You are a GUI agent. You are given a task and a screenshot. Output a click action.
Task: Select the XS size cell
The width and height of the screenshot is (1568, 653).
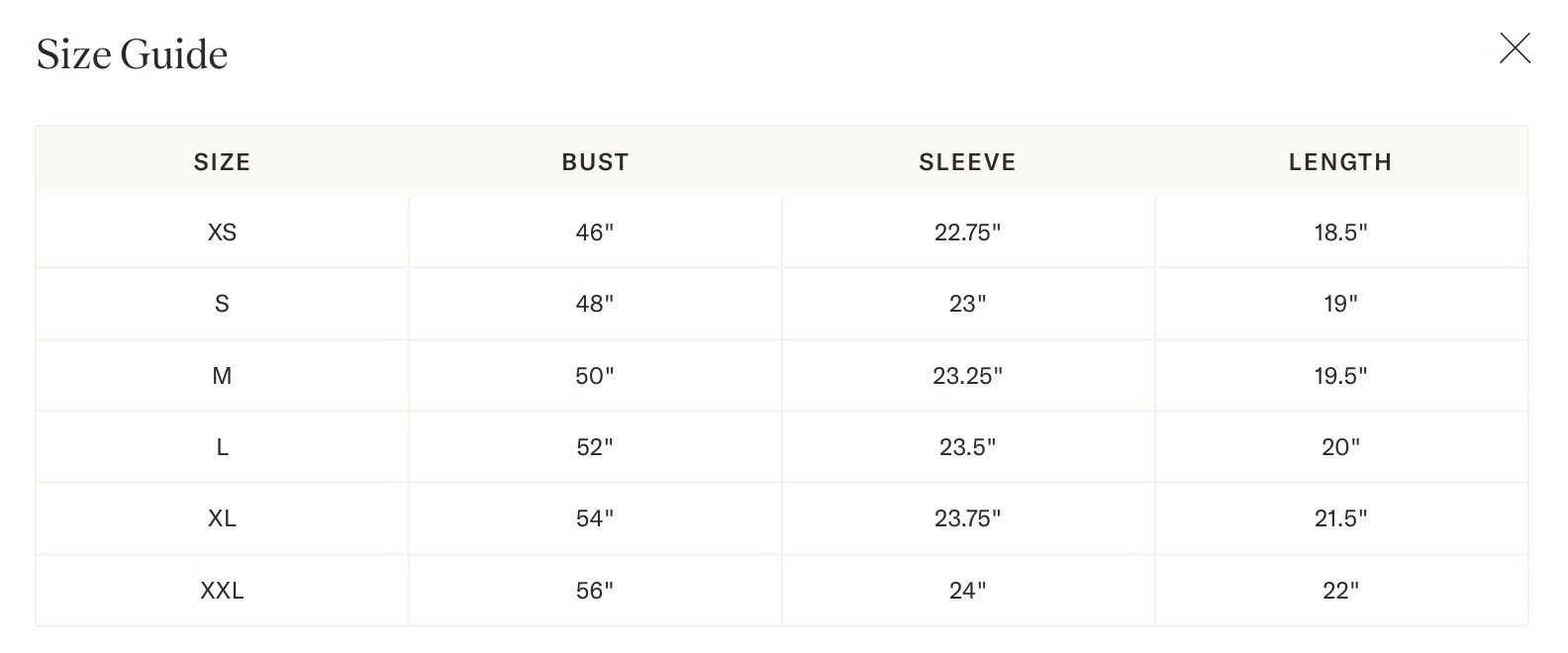tap(222, 233)
